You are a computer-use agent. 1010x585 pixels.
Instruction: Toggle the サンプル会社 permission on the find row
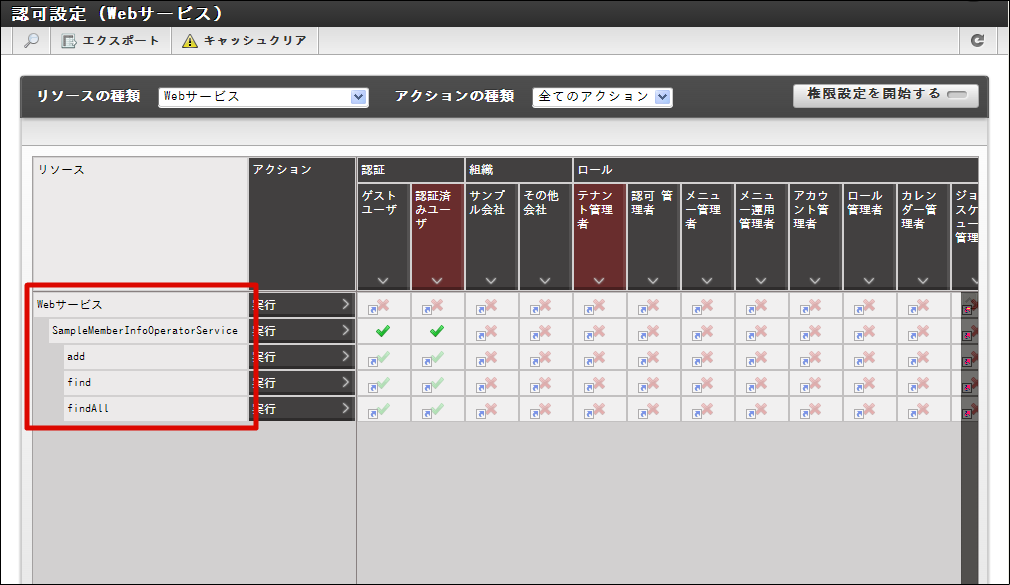[491, 382]
